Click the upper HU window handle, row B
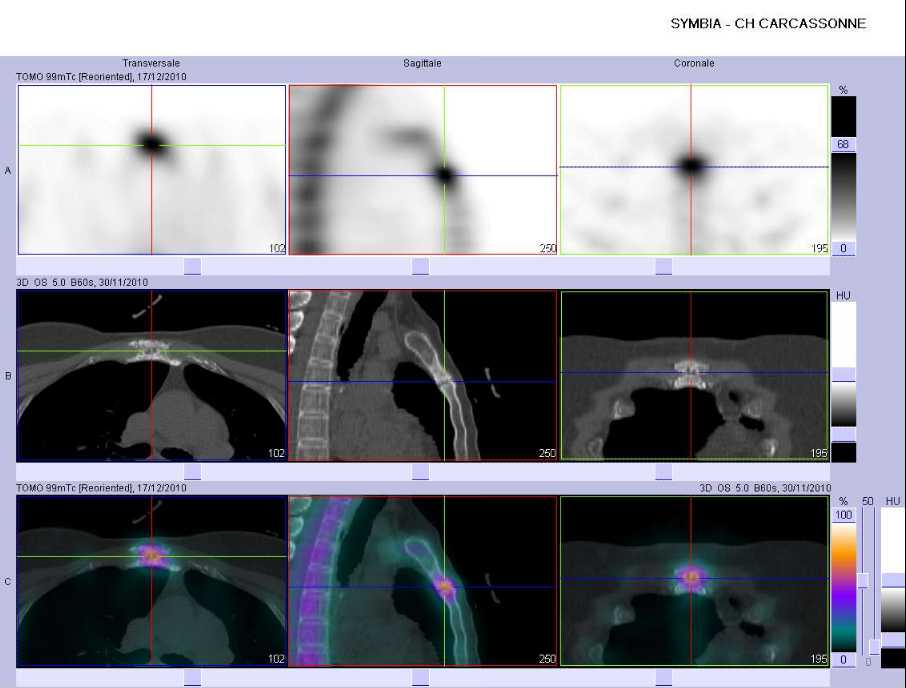The image size is (906, 688). 844,374
